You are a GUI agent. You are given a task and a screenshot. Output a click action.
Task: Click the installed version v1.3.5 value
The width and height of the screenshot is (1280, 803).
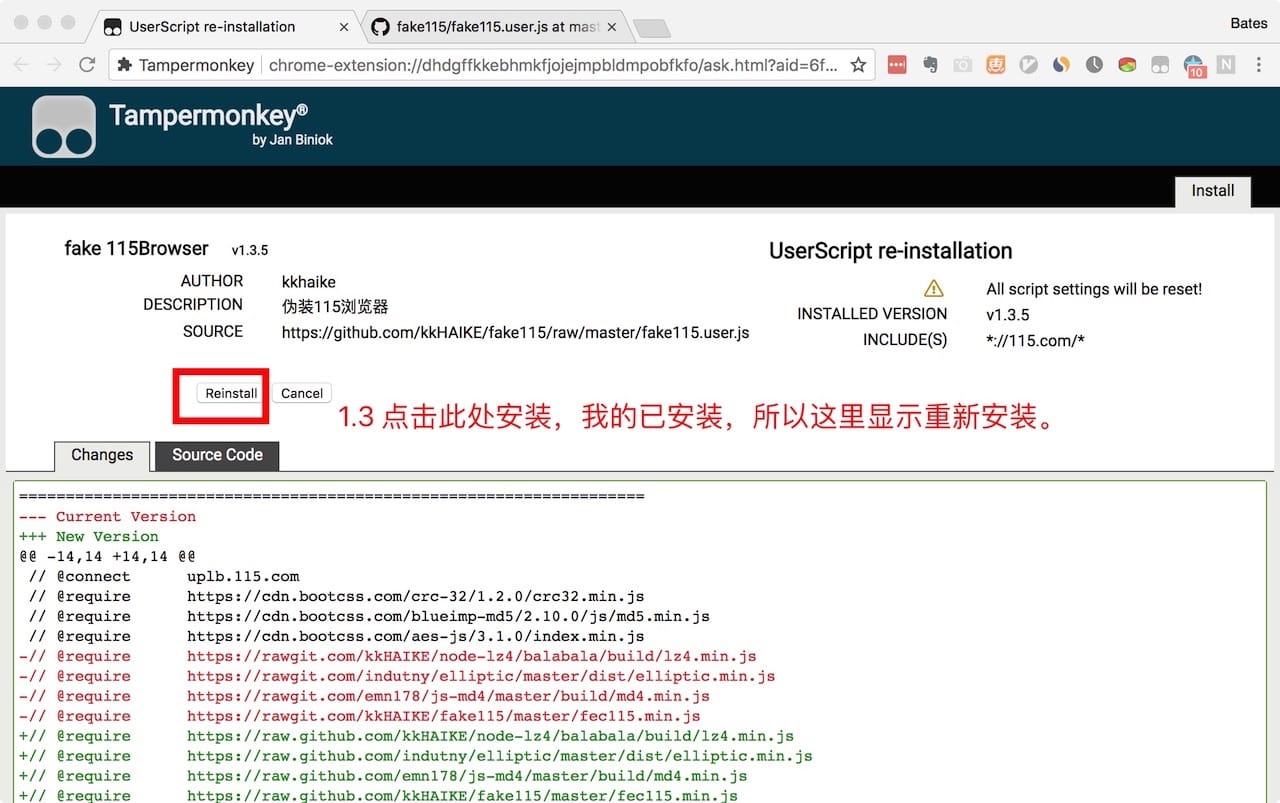1008,314
